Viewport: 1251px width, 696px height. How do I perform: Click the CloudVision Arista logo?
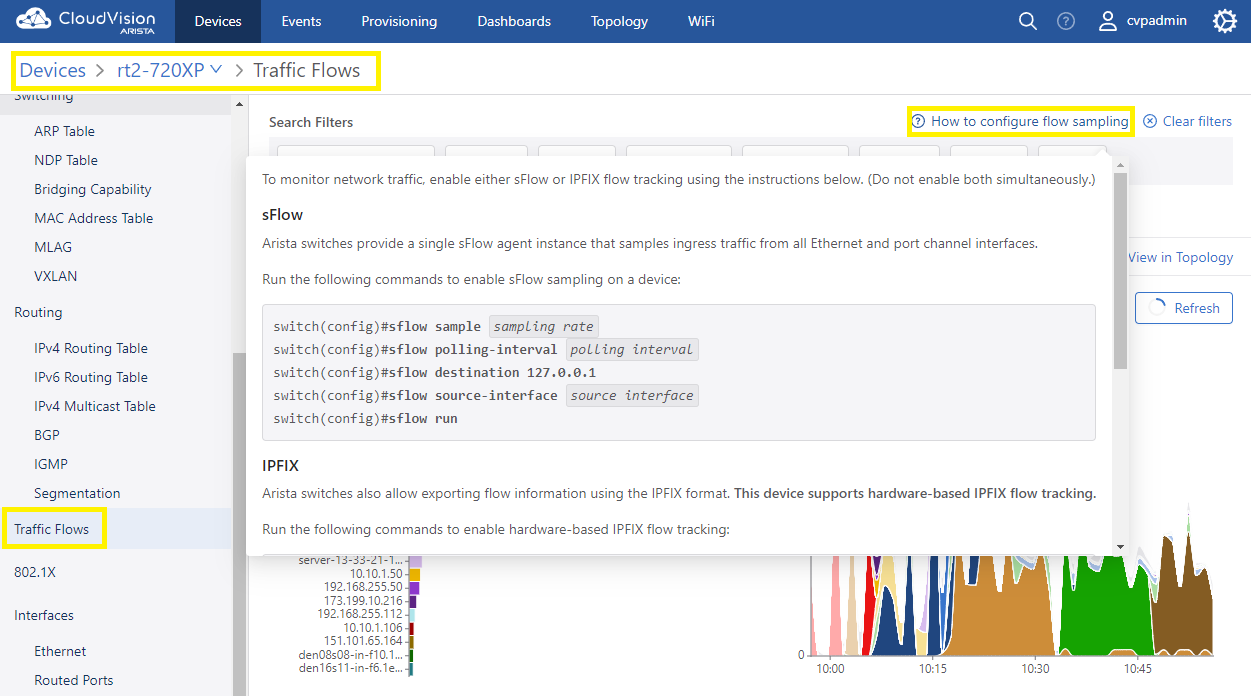tap(85, 20)
